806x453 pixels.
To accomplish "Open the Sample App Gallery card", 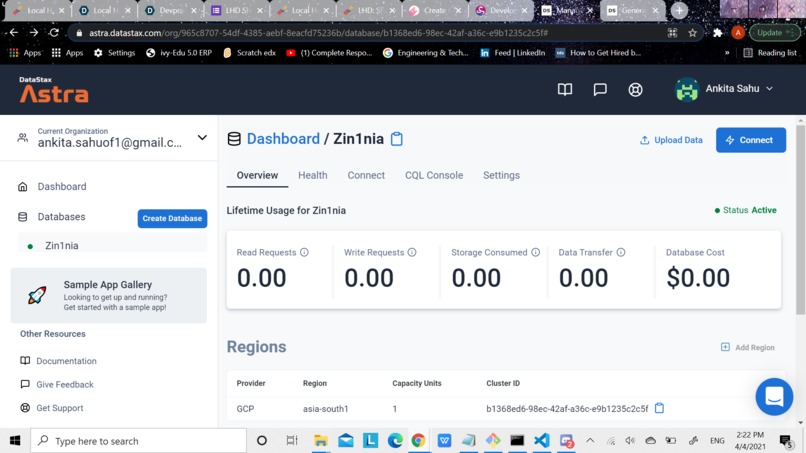I will [x=108, y=295].
